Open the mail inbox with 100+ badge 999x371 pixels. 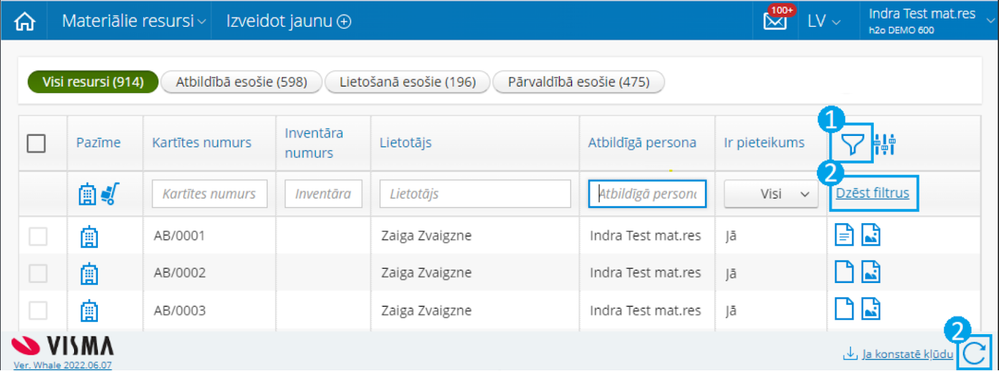775,21
